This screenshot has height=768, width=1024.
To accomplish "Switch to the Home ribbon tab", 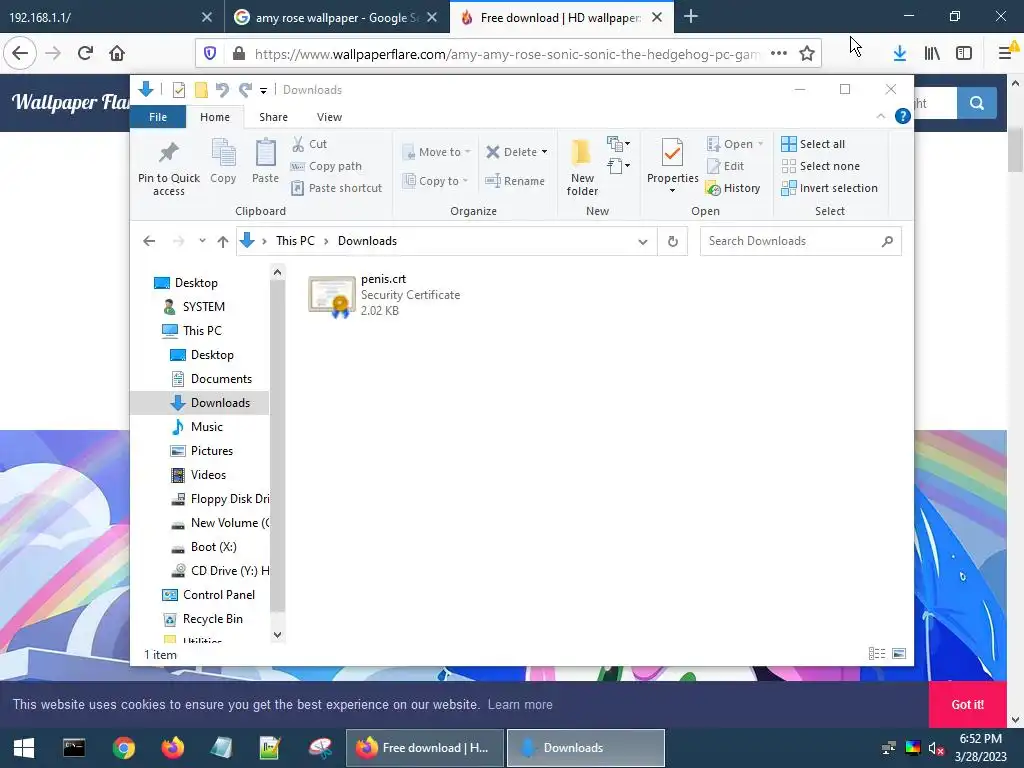I will (215, 117).
